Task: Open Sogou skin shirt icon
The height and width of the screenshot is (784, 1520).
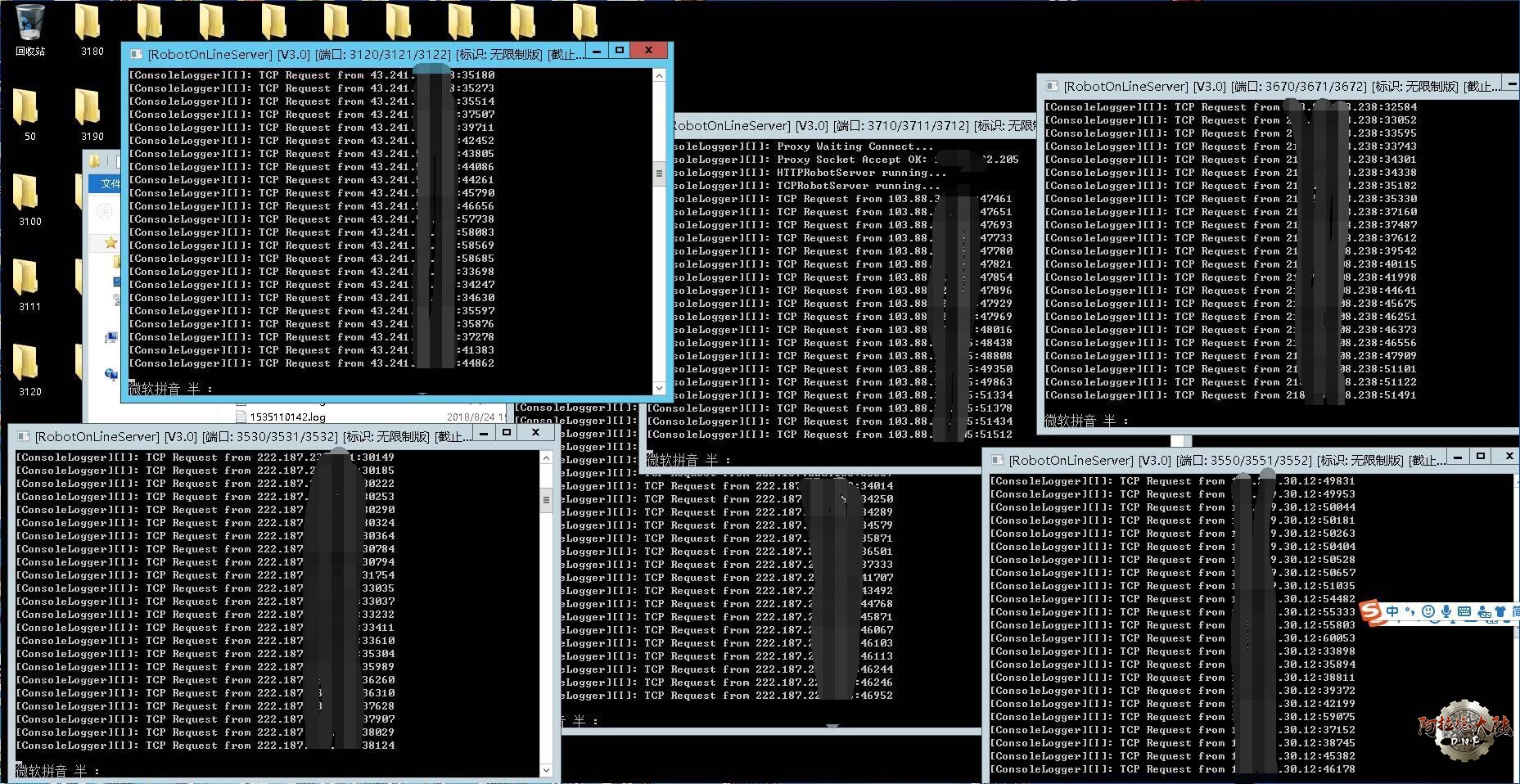Action: coord(1500,611)
